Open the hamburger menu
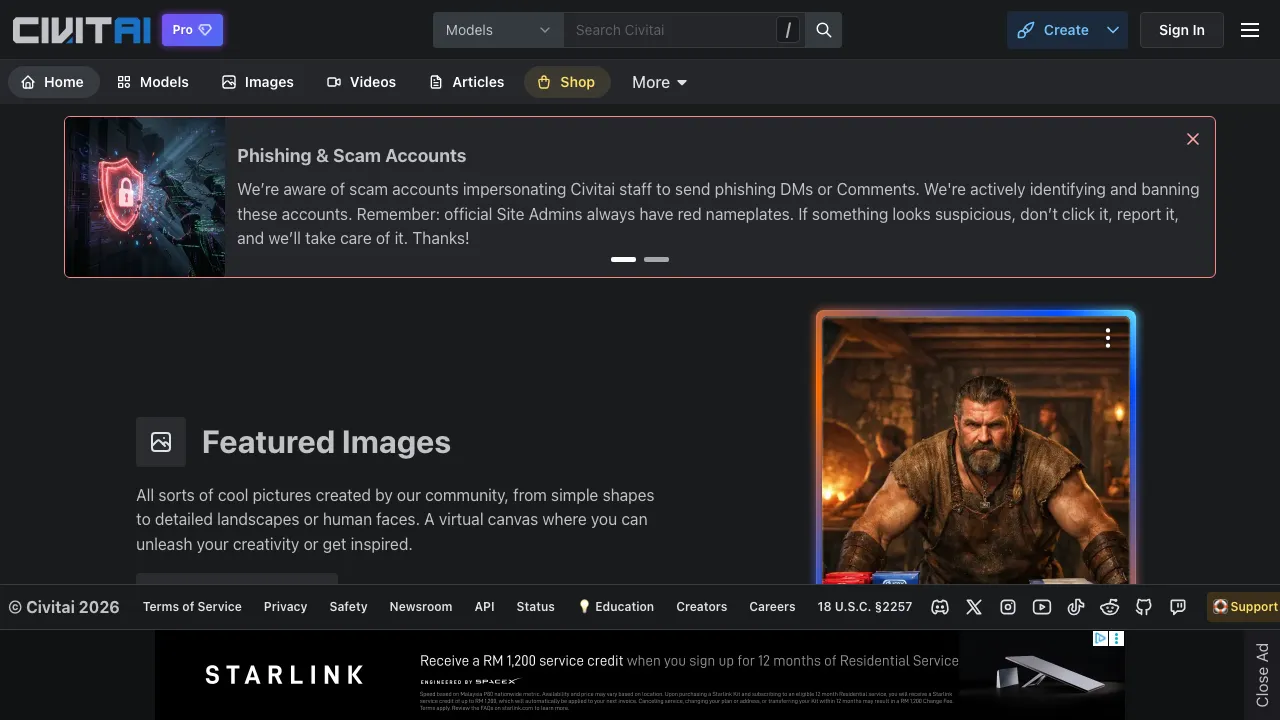This screenshot has width=1280, height=720. point(1250,29)
